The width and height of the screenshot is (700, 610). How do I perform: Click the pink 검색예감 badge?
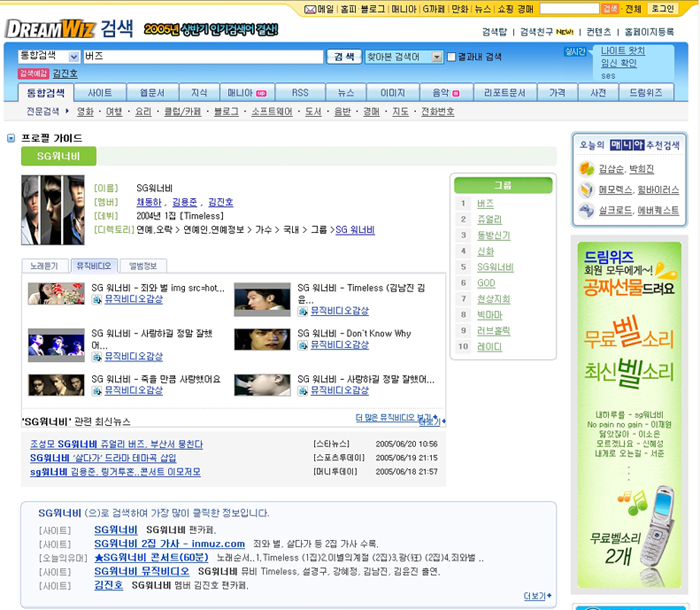33,73
